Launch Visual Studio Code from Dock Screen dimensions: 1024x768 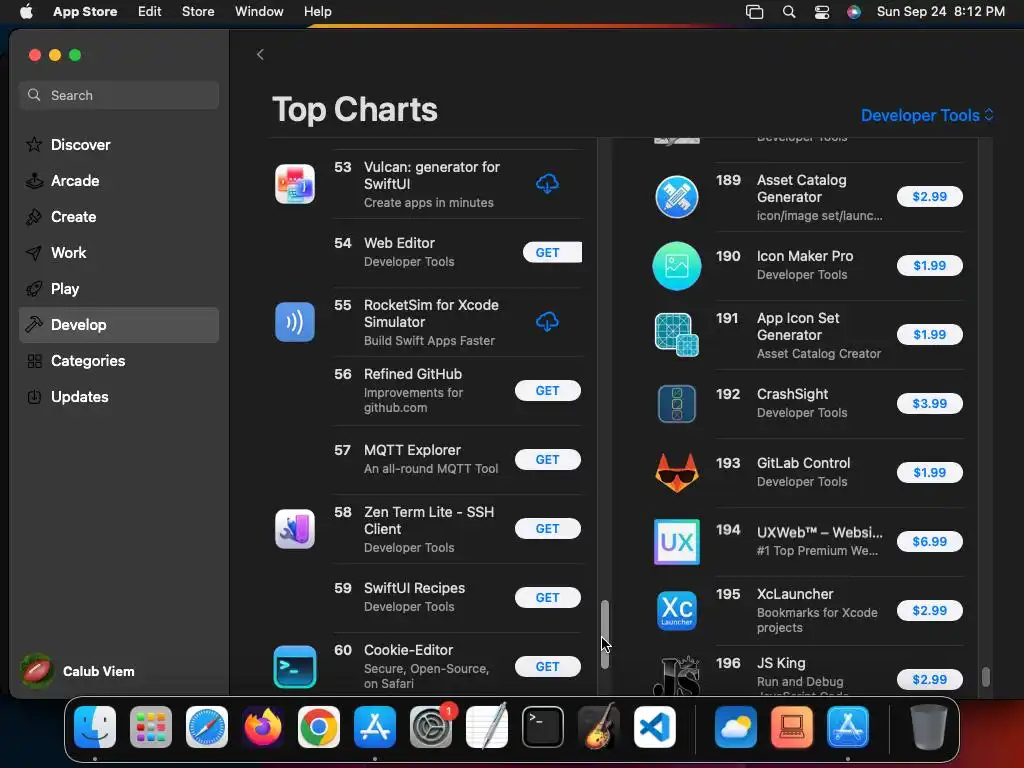(x=655, y=727)
